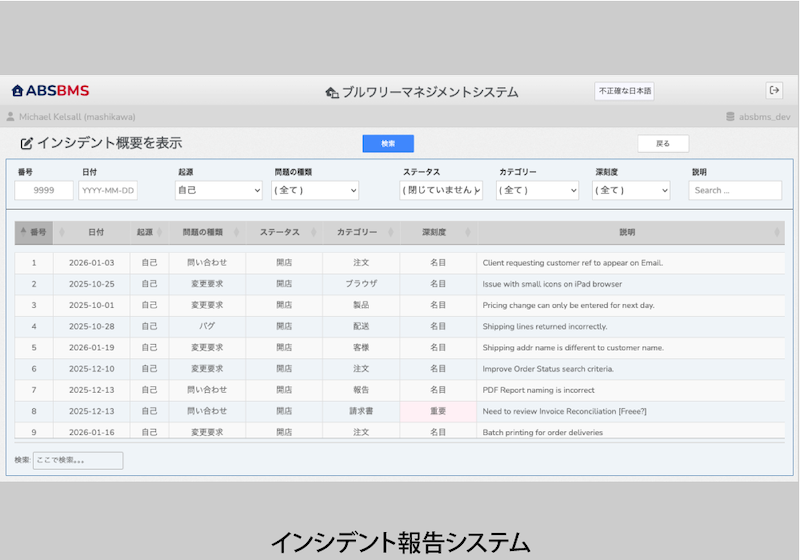Screen dimensions: 800x560
Task: Select 'PDF Report naming is incorrect' row
Action: (x=399, y=390)
